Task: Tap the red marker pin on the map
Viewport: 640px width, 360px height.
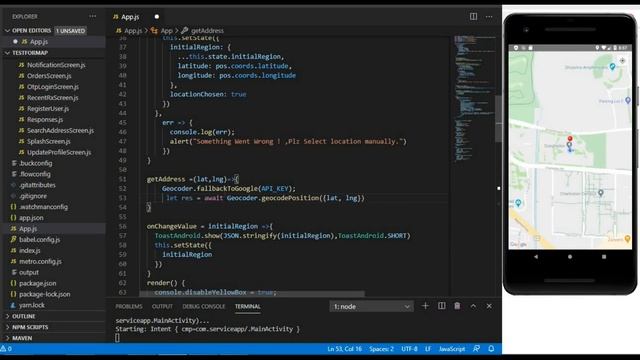Action: pyautogui.click(x=570, y=140)
